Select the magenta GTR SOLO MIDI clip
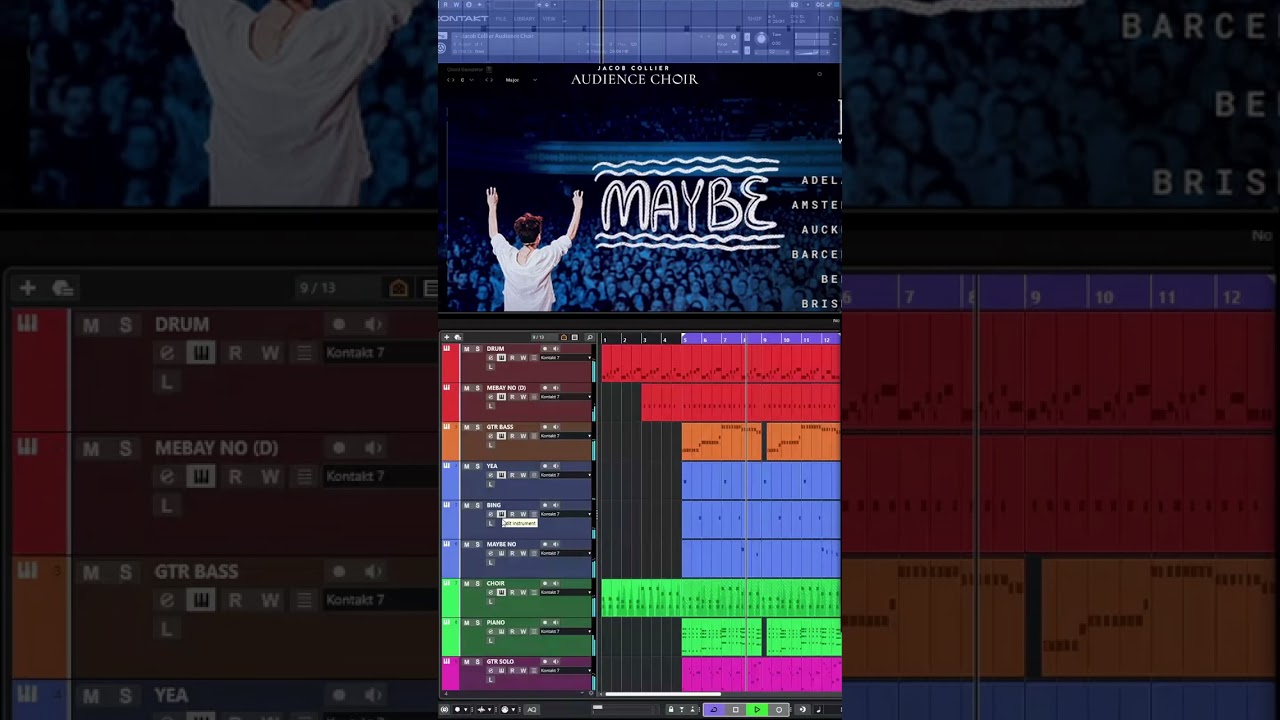The height and width of the screenshot is (720, 1280). (761, 675)
